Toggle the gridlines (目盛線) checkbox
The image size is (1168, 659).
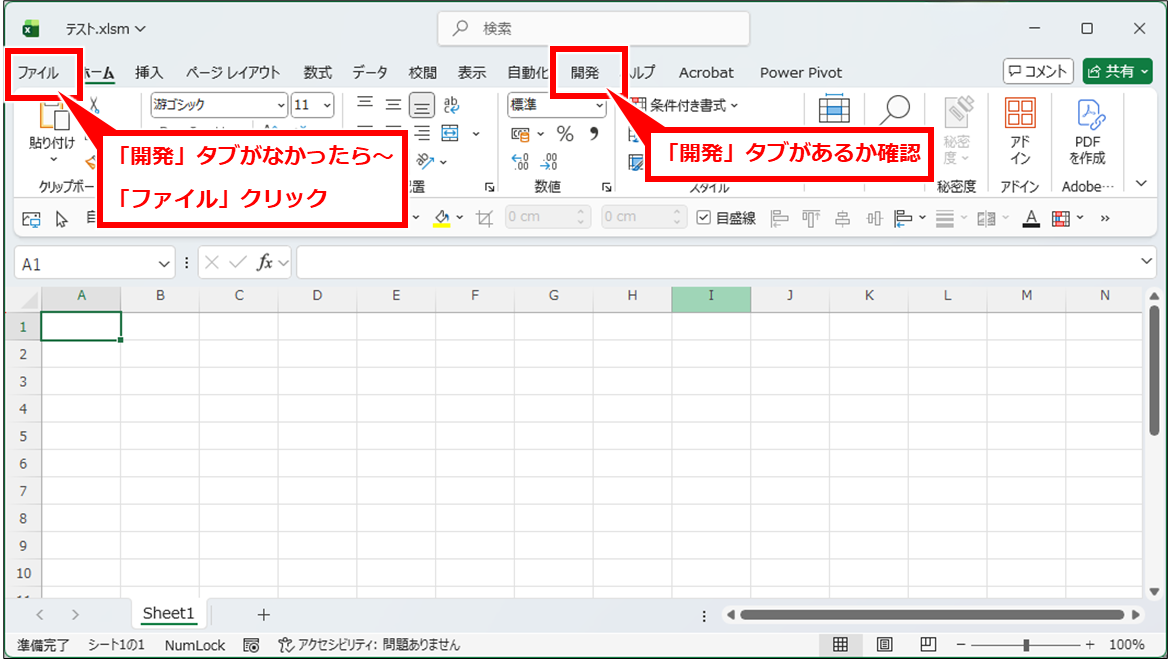click(704, 218)
